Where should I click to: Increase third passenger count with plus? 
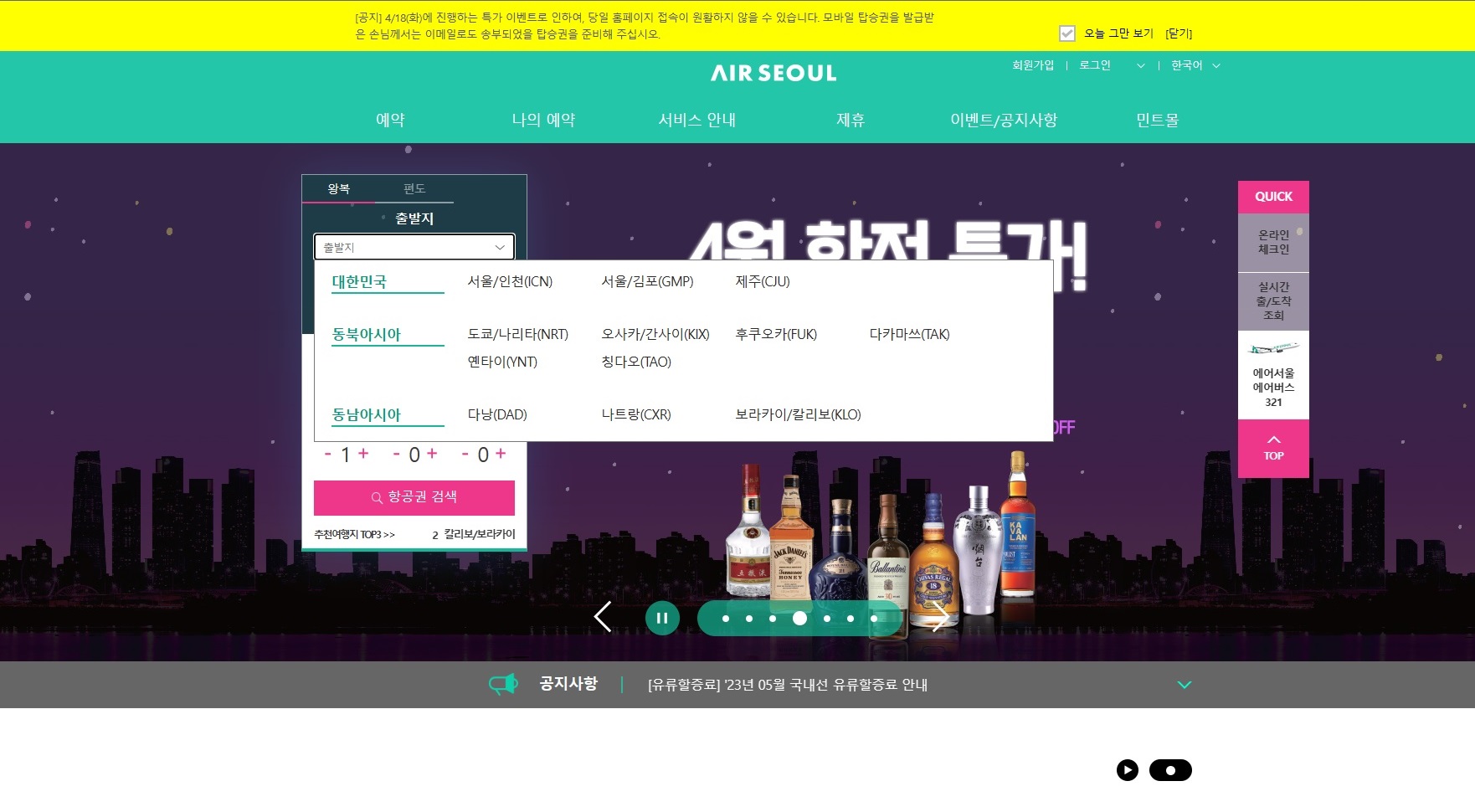(501, 453)
